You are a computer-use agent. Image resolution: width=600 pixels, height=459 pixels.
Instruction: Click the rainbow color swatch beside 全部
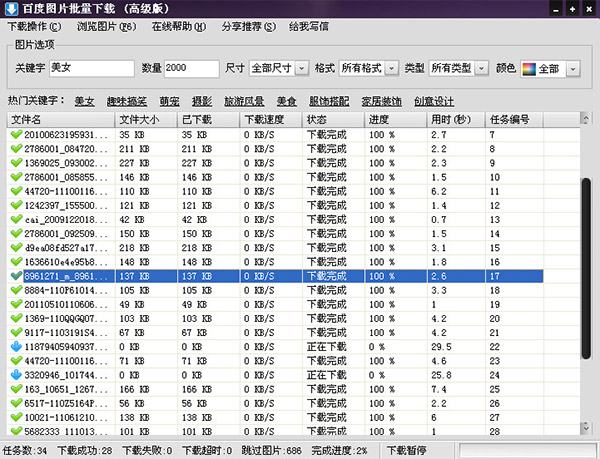(x=529, y=69)
